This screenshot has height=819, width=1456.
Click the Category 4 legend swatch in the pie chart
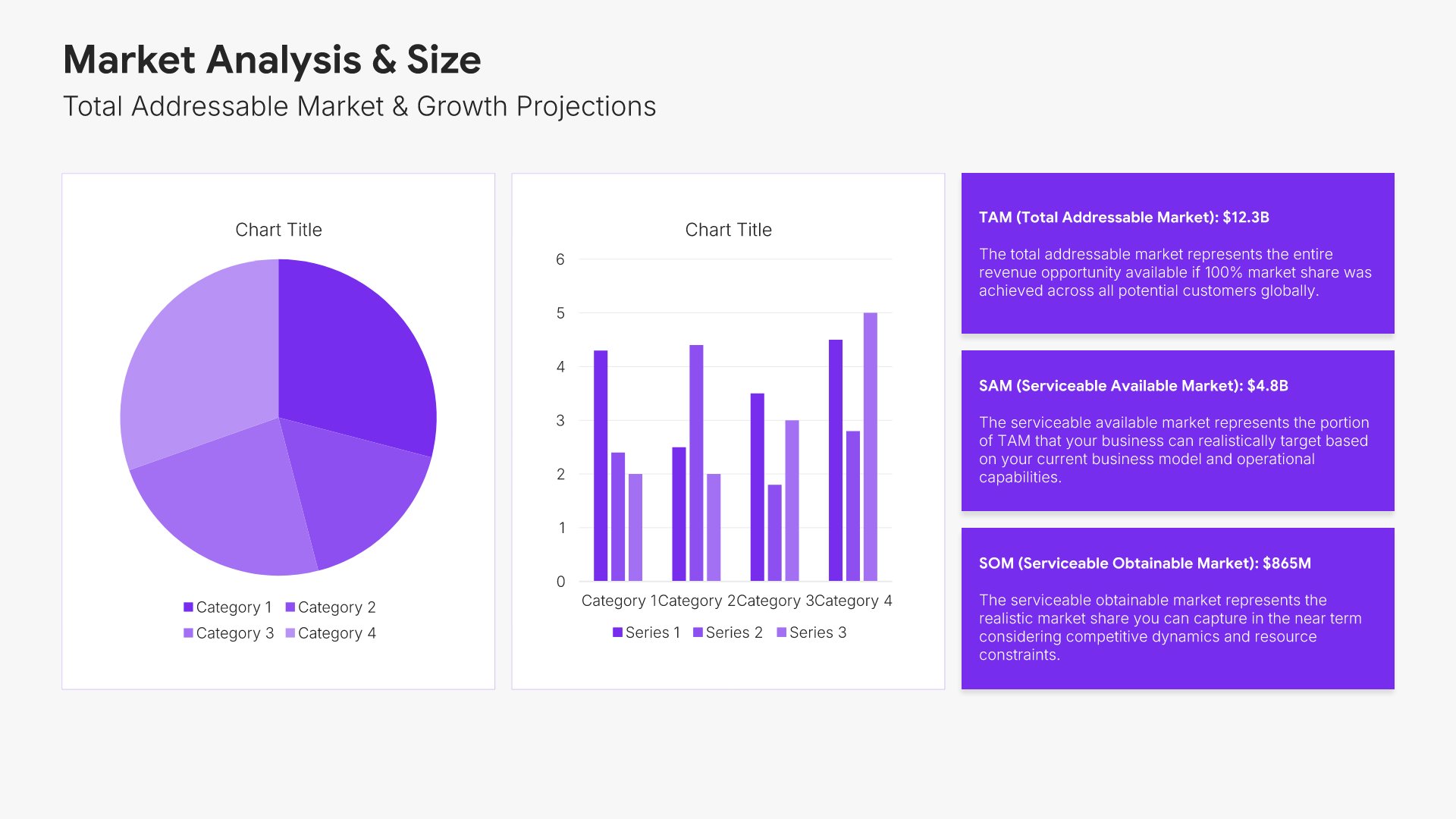click(290, 632)
